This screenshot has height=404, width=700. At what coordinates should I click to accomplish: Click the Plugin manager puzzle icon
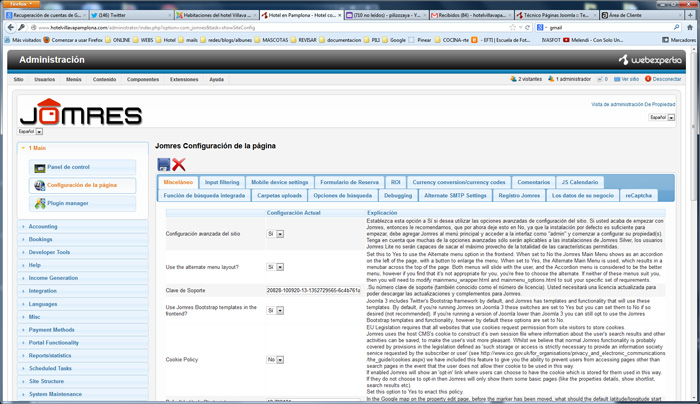coord(40,204)
